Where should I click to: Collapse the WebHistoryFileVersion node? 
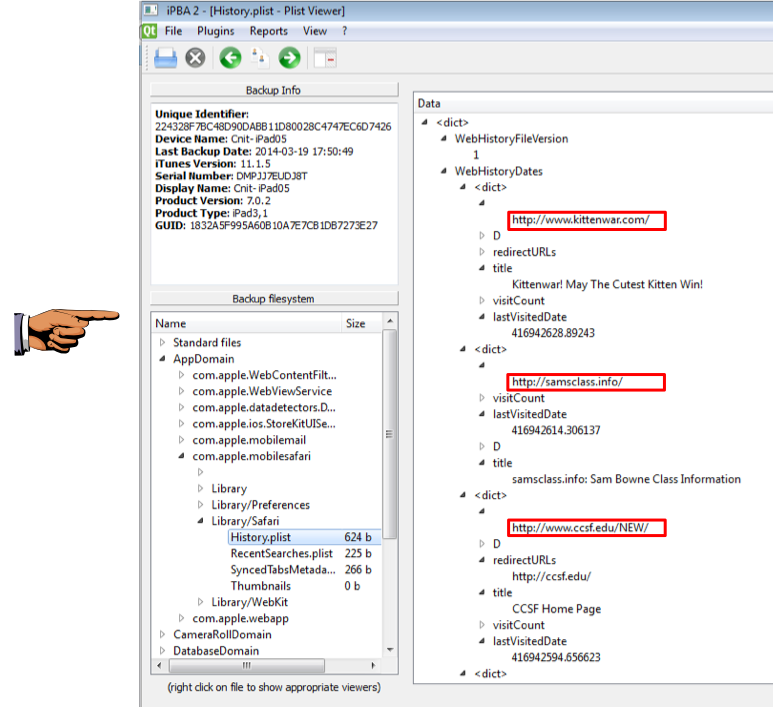coord(444,139)
